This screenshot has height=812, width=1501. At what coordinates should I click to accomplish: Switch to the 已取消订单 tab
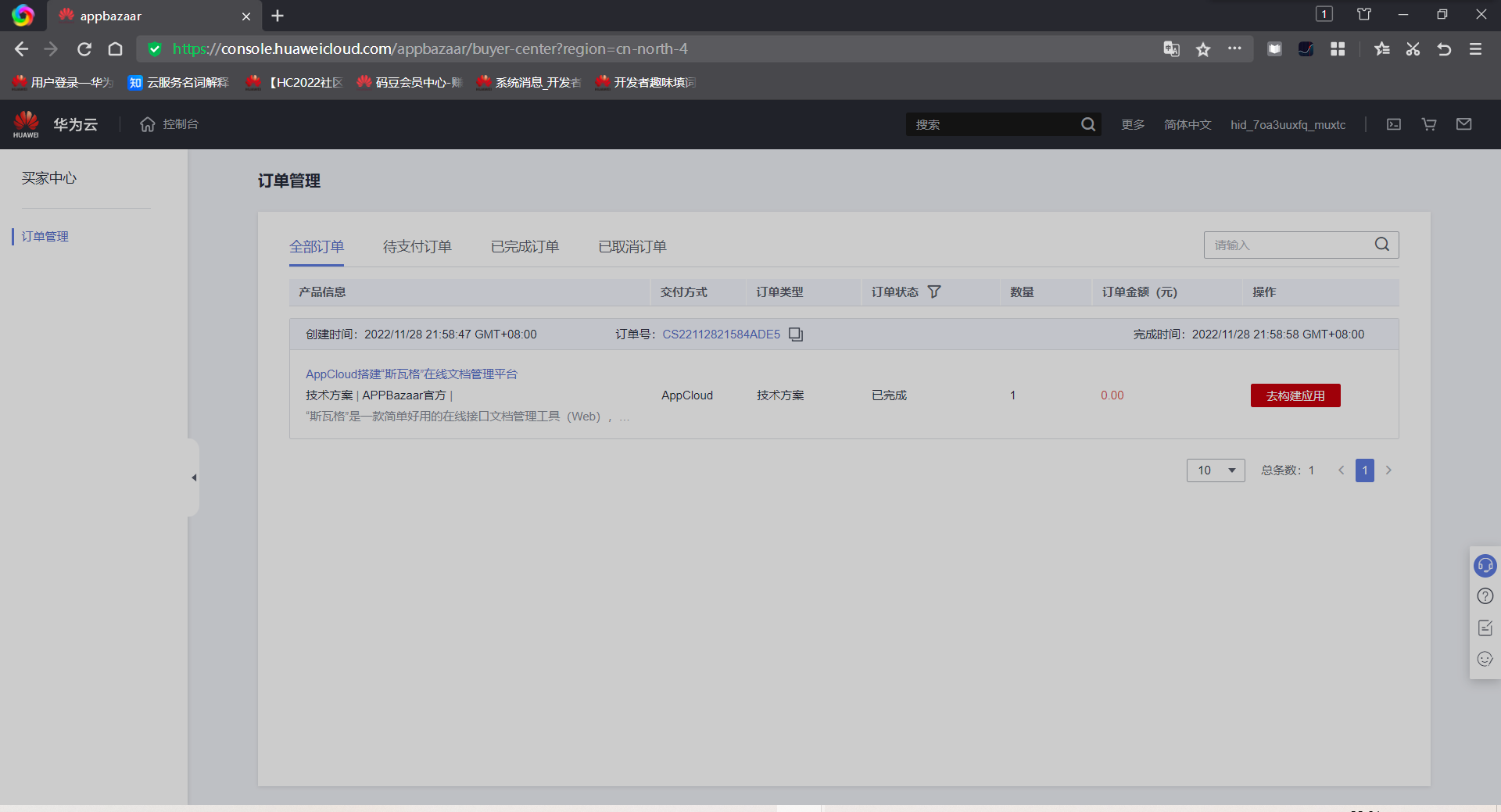[632, 247]
